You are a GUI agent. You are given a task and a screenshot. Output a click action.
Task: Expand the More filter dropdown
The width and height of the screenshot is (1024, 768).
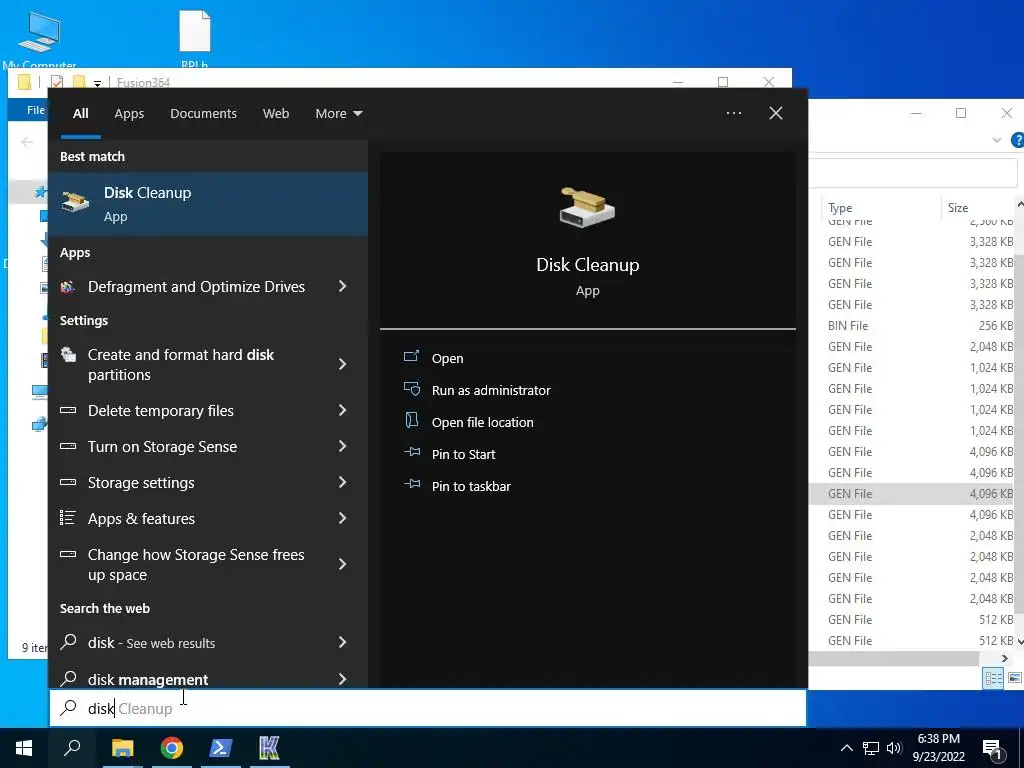[338, 114]
